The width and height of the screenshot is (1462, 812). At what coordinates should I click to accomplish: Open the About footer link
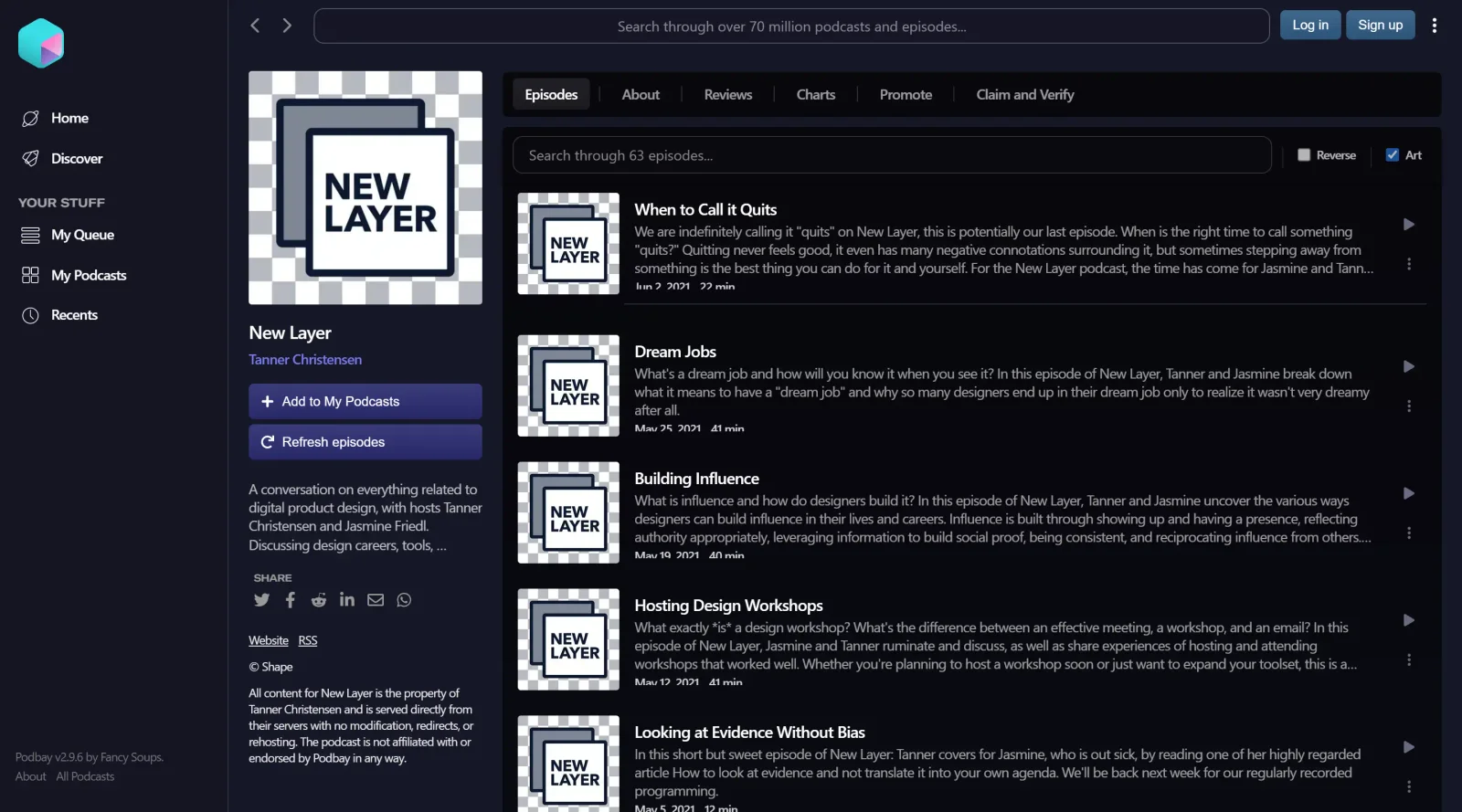click(30, 776)
